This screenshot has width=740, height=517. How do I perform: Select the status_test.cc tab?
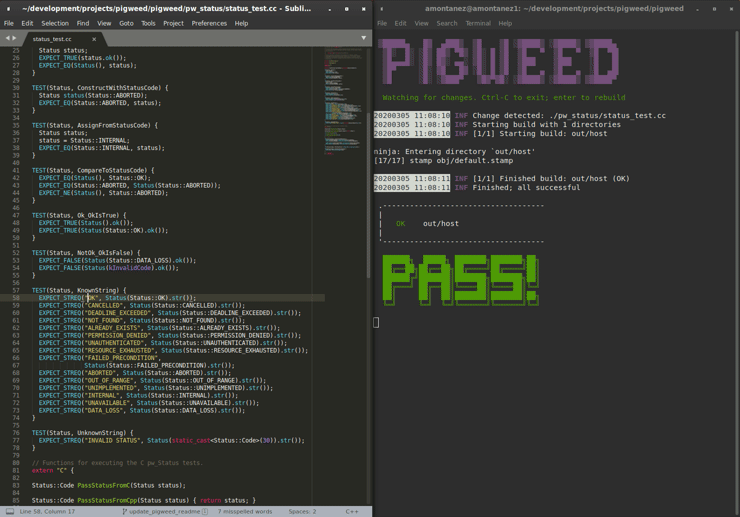52,39
